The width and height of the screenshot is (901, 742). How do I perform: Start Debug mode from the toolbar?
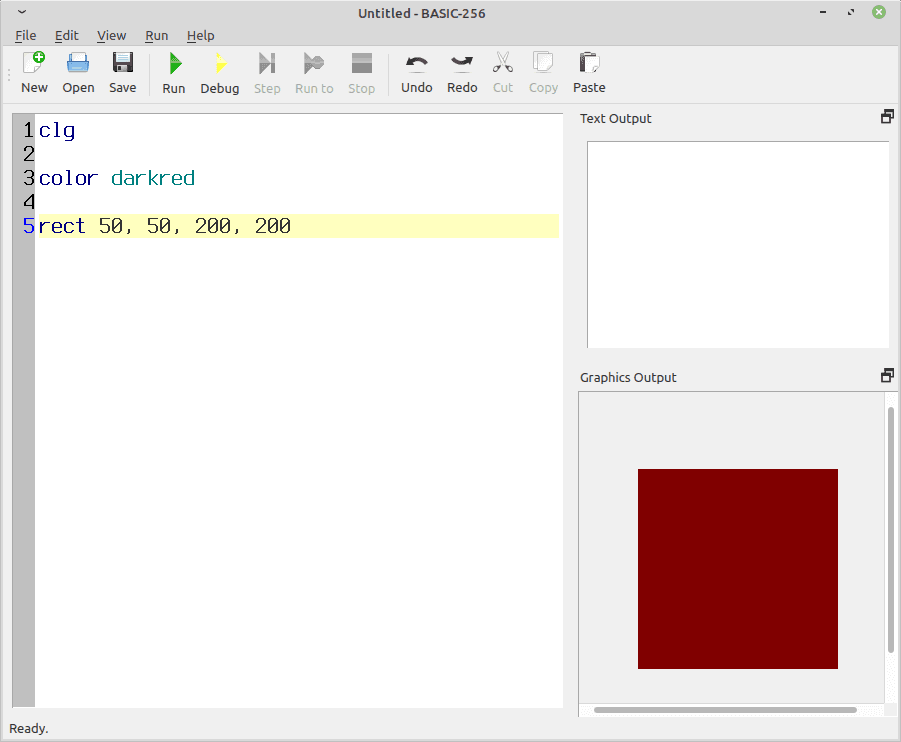[x=219, y=64]
